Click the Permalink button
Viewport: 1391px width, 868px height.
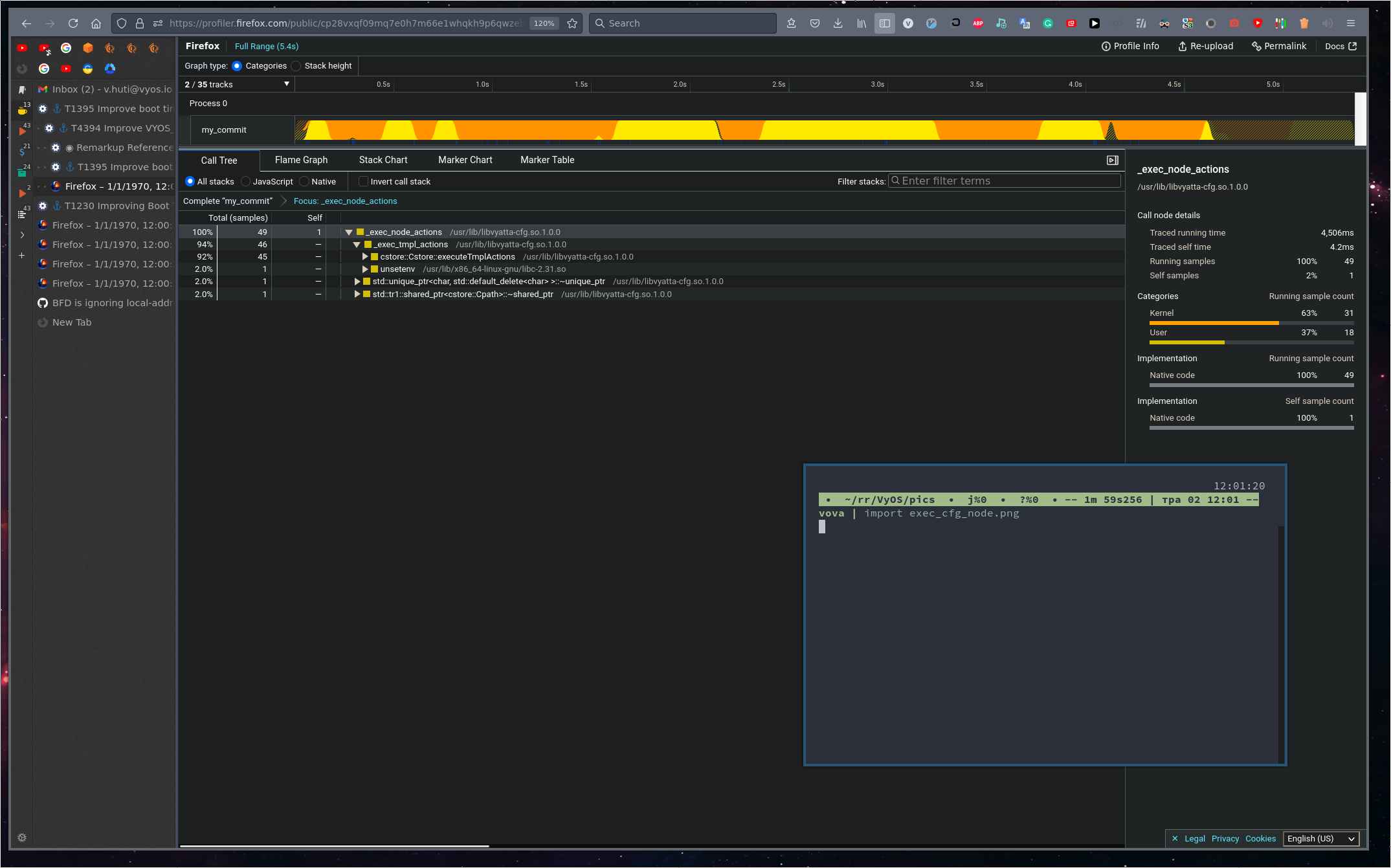pyautogui.click(x=1279, y=46)
